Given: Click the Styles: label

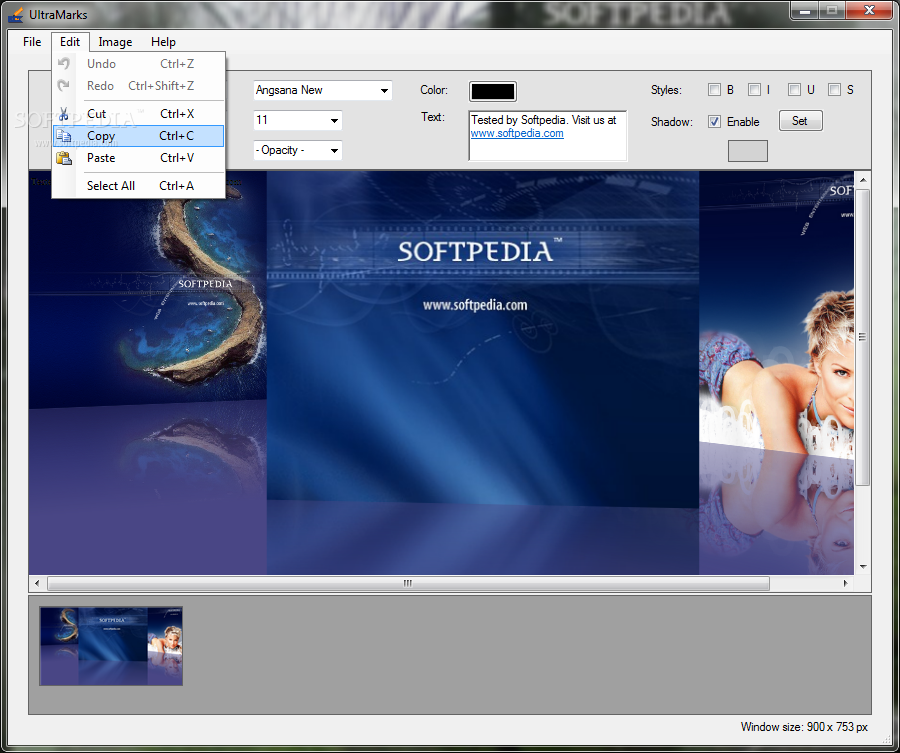Looking at the screenshot, I should (666, 90).
